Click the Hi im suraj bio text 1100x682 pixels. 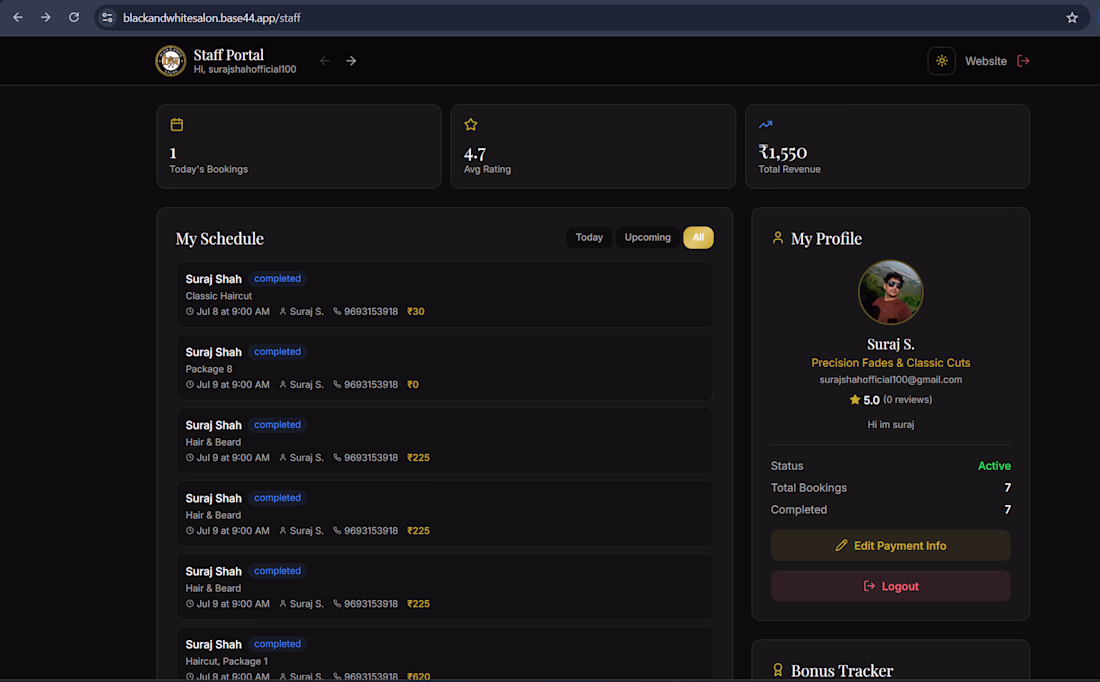click(x=890, y=424)
